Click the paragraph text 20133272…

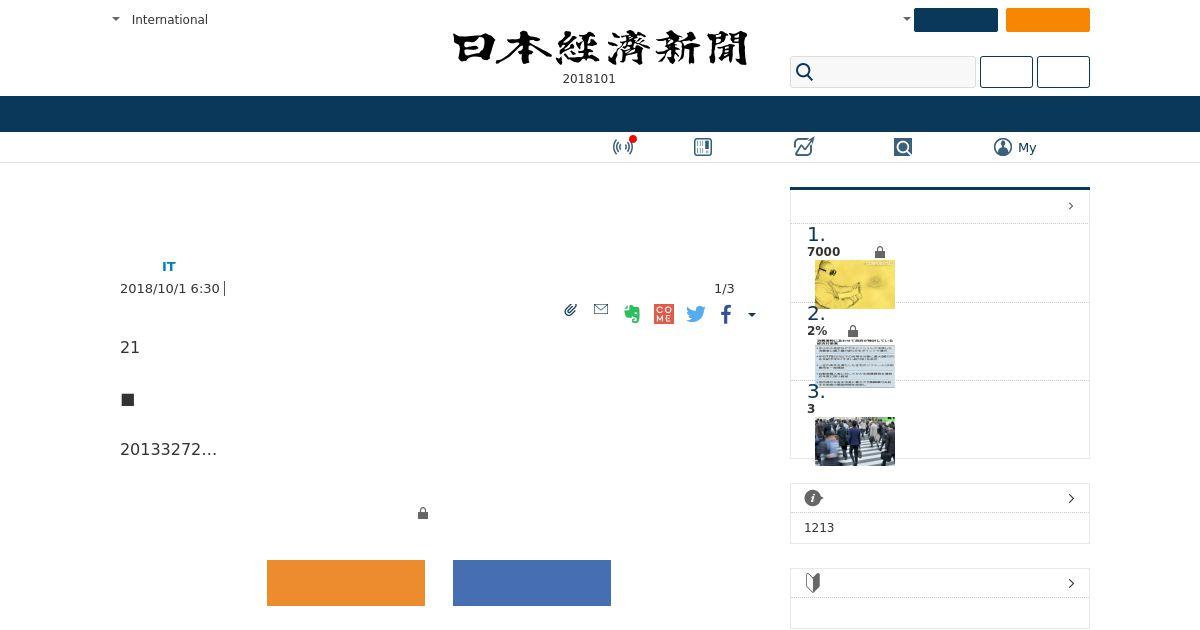[168, 449]
